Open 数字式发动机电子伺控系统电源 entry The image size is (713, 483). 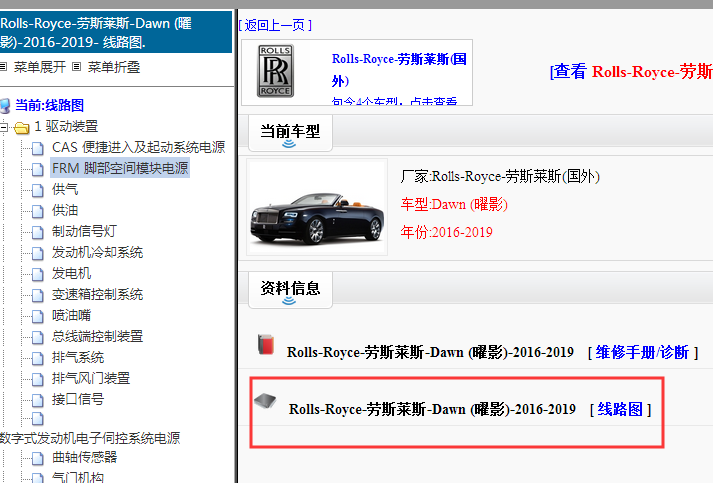(x=90, y=438)
